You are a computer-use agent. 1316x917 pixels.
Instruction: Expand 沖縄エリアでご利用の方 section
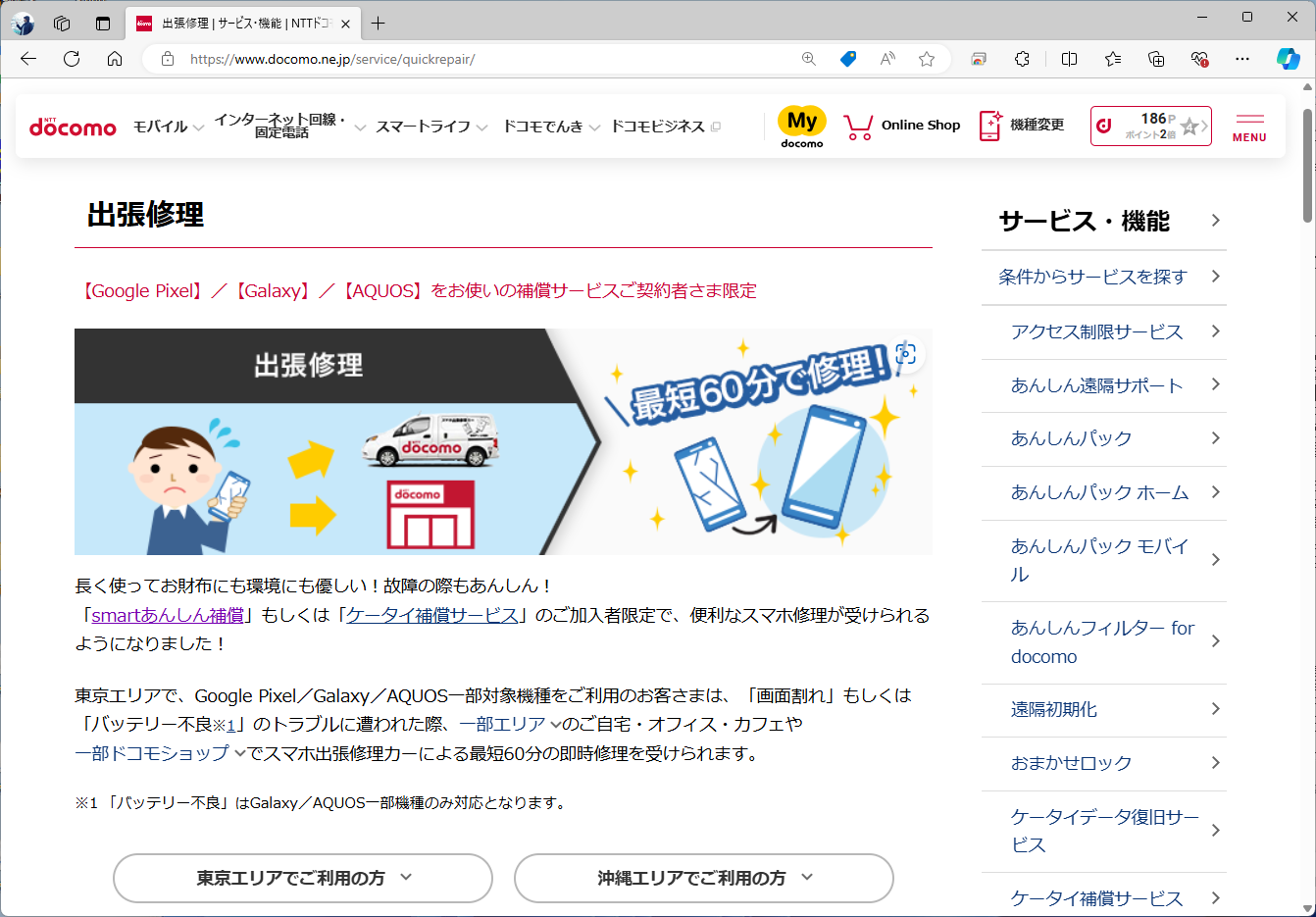704,878
